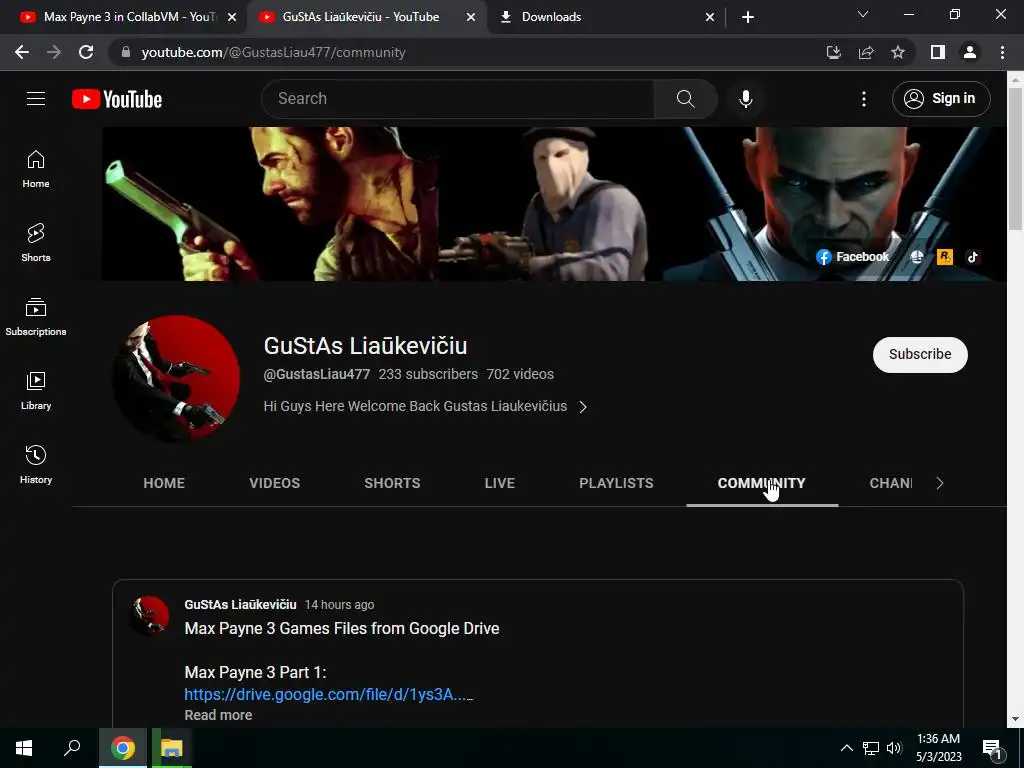Click the Sign in button
Screen dimensions: 1024x768
click(941, 99)
